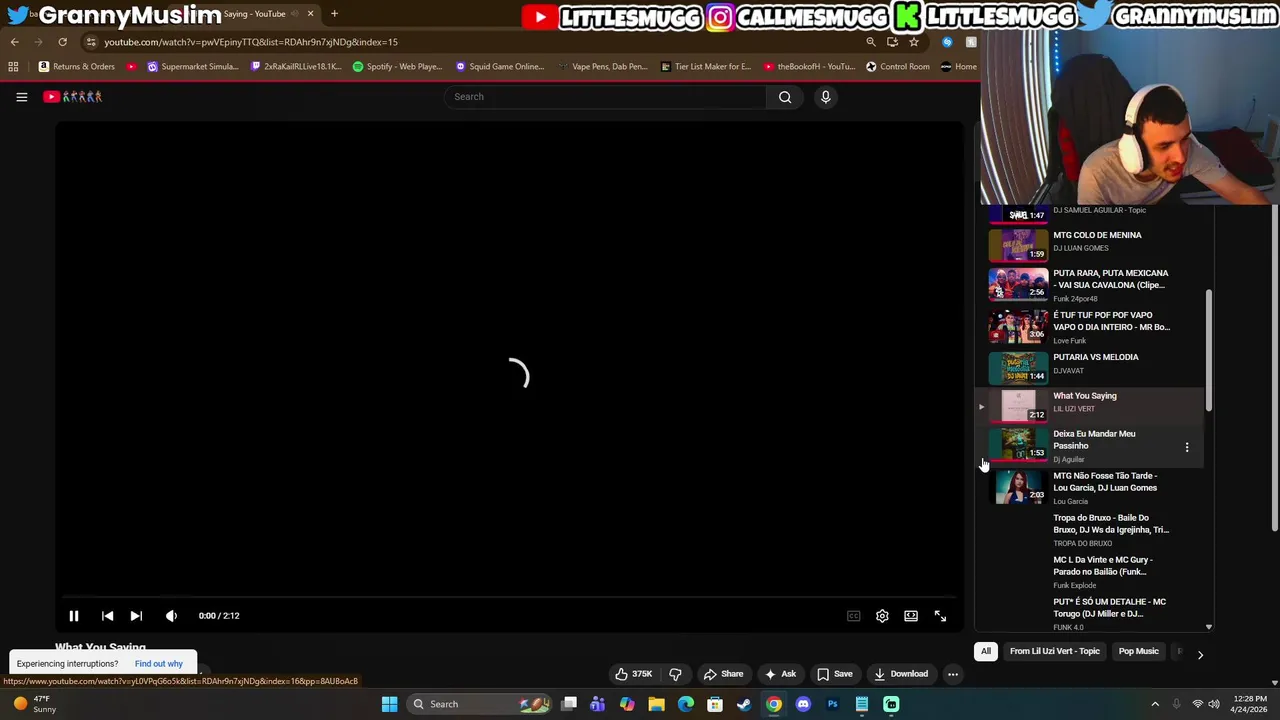Pause the video with the pause button
This screenshot has width=1280, height=720.
coord(73,616)
